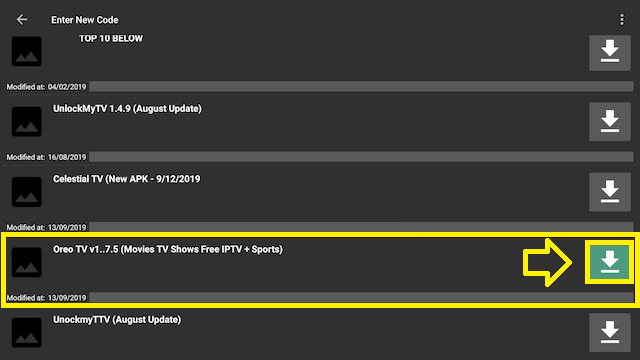Click the progress bar under Oreo TV
Image resolution: width=640 pixels, height=360 pixels.
pyautogui.click(x=361, y=297)
